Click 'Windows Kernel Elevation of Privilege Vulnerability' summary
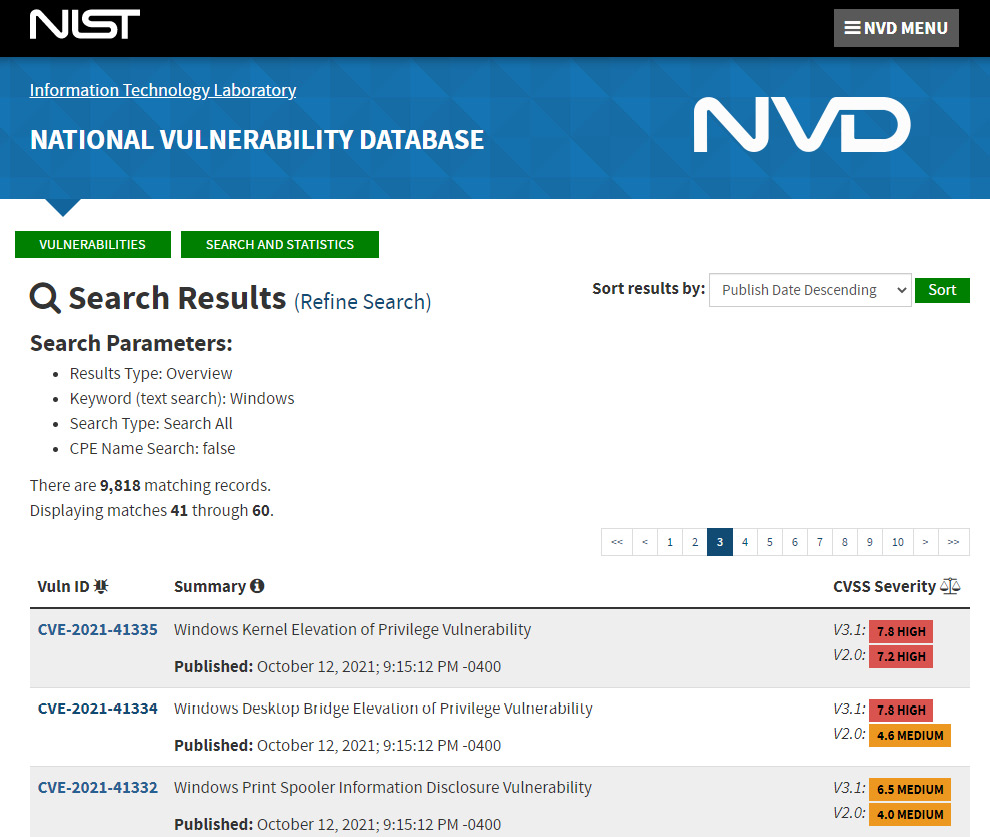The width and height of the screenshot is (990, 837). 352,629
